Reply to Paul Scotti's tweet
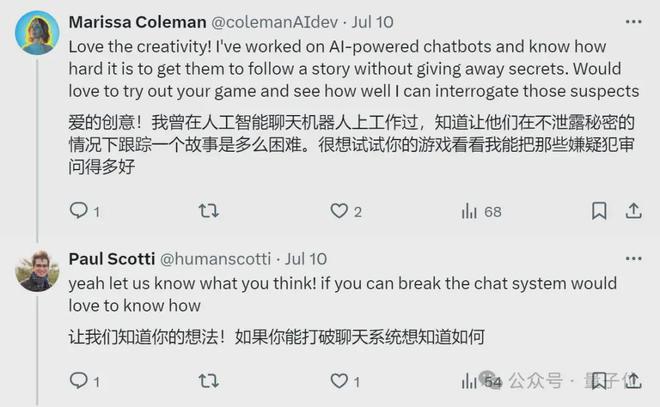 pyautogui.click(x=79, y=381)
